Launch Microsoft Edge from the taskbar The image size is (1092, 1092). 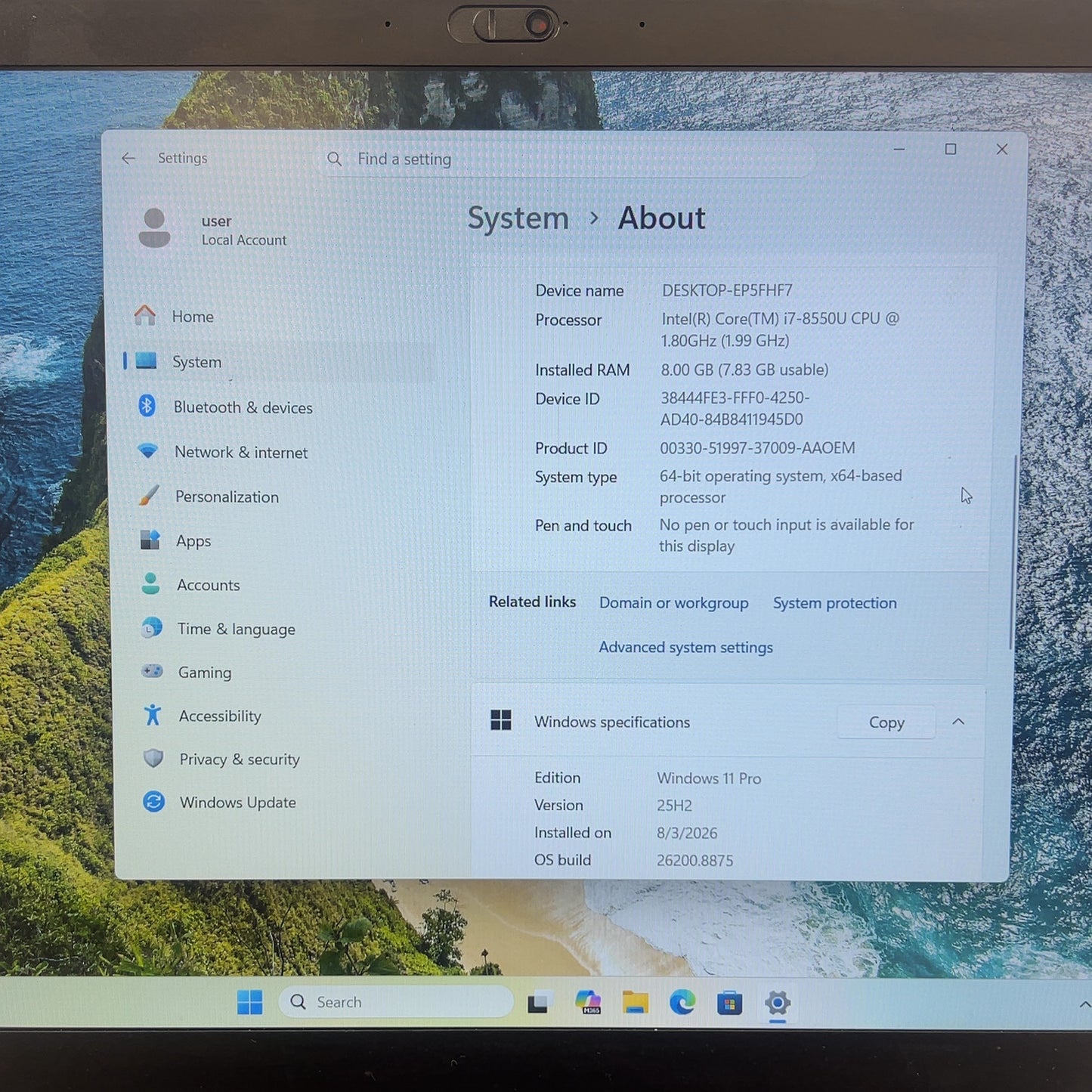pyautogui.click(x=682, y=1003)
